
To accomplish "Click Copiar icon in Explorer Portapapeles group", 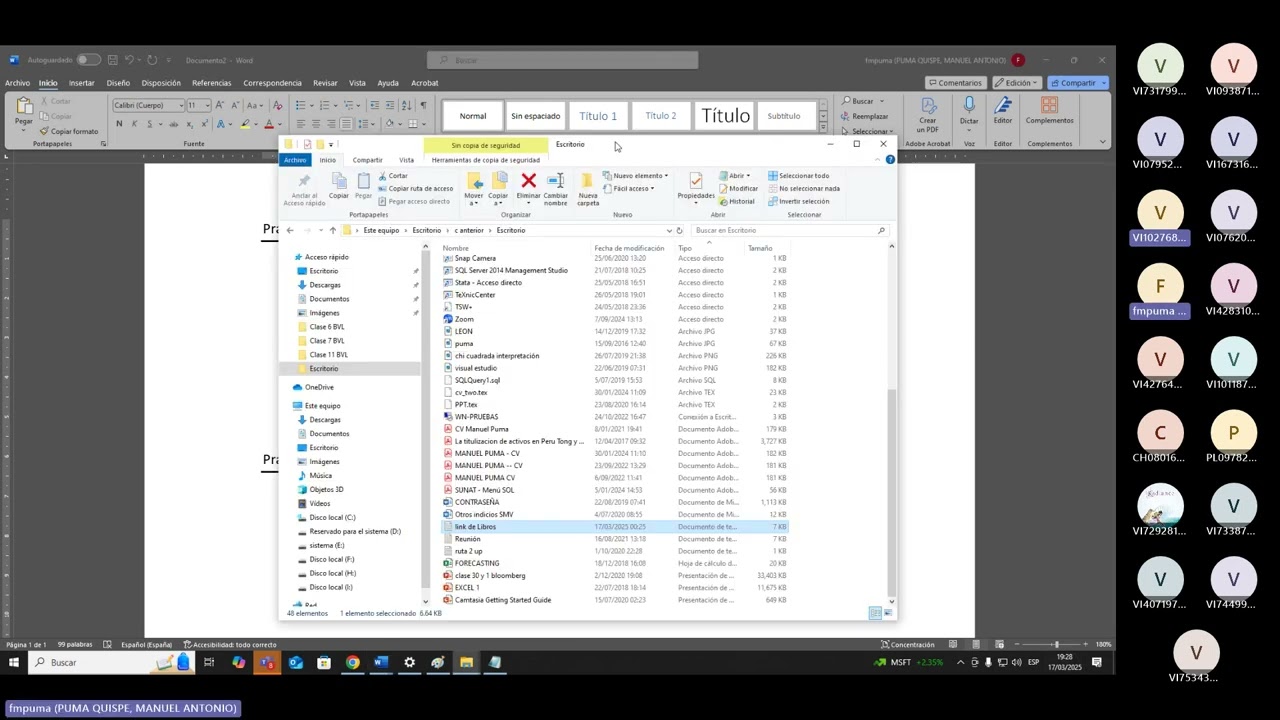I will pyautogui.click(x=339, y=180).
